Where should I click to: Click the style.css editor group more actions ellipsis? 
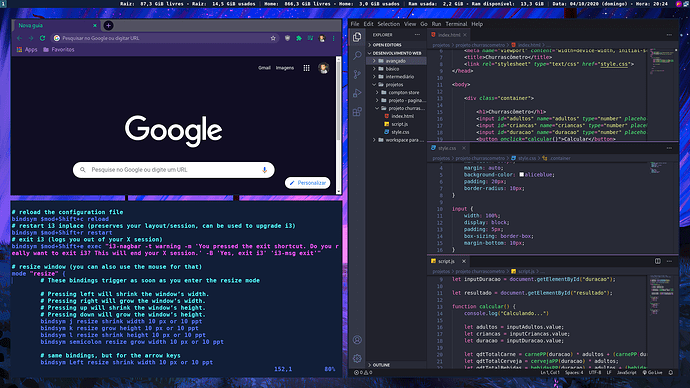pos(669,148)
